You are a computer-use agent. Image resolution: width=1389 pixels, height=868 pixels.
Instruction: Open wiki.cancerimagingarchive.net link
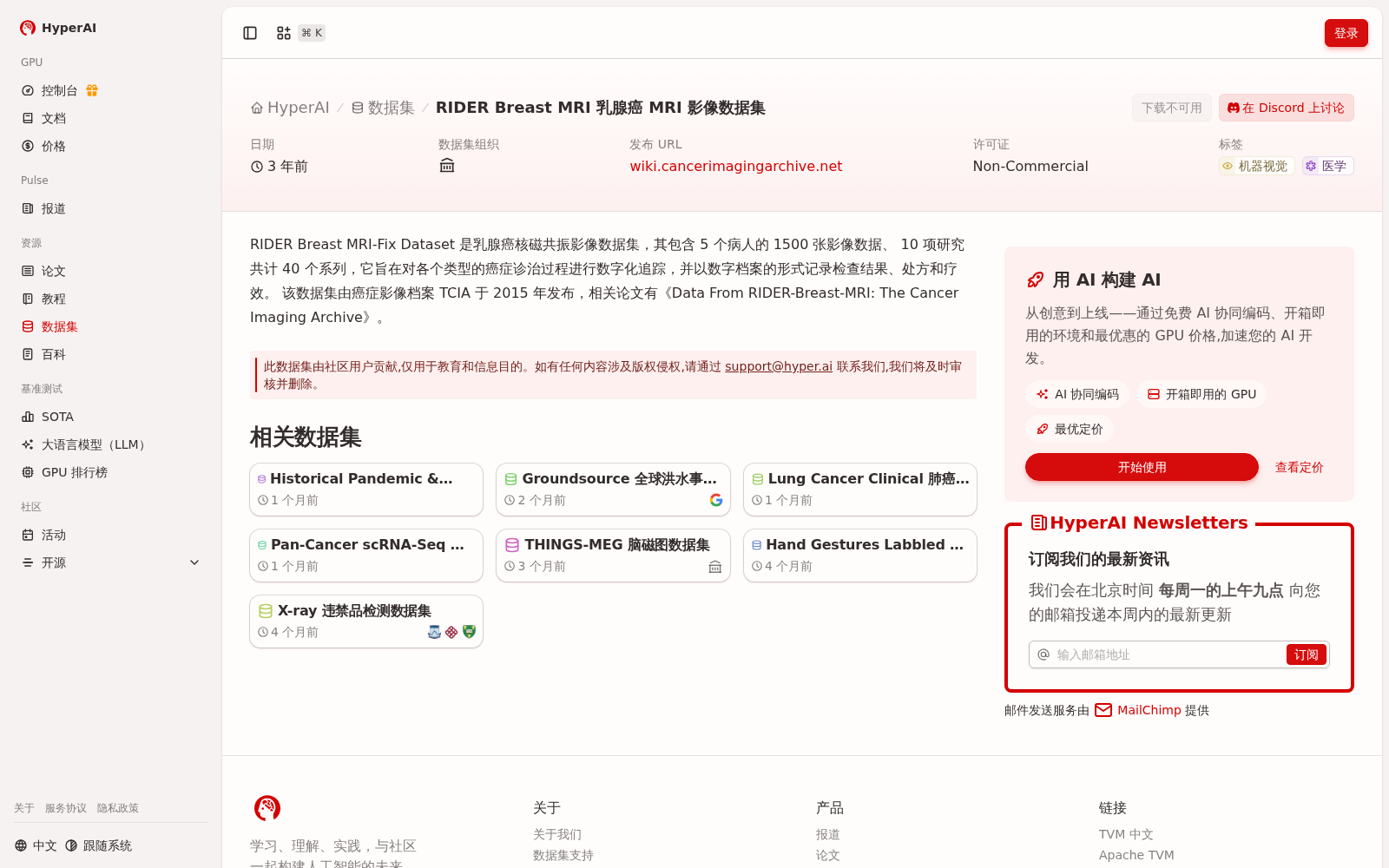[x=736, y=166]
